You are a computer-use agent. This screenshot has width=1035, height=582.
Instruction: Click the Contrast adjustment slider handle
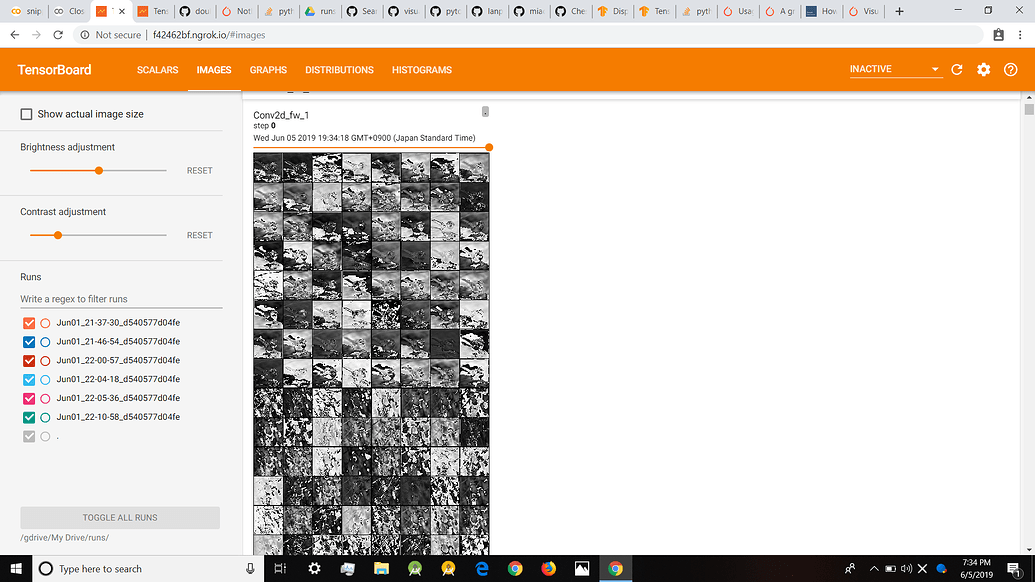pos(58,235)
